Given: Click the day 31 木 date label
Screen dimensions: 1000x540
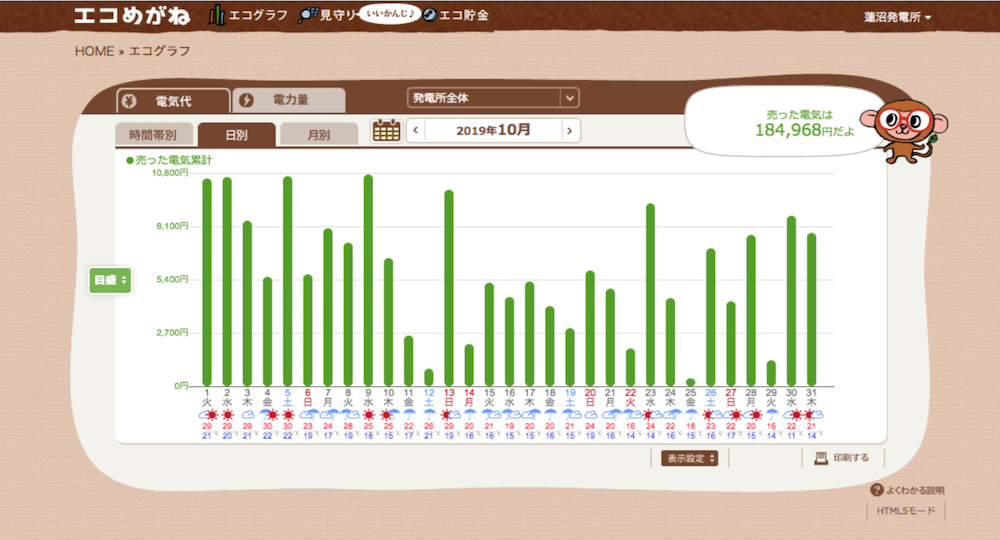Looking at the screenshot, I should [811, 397].
